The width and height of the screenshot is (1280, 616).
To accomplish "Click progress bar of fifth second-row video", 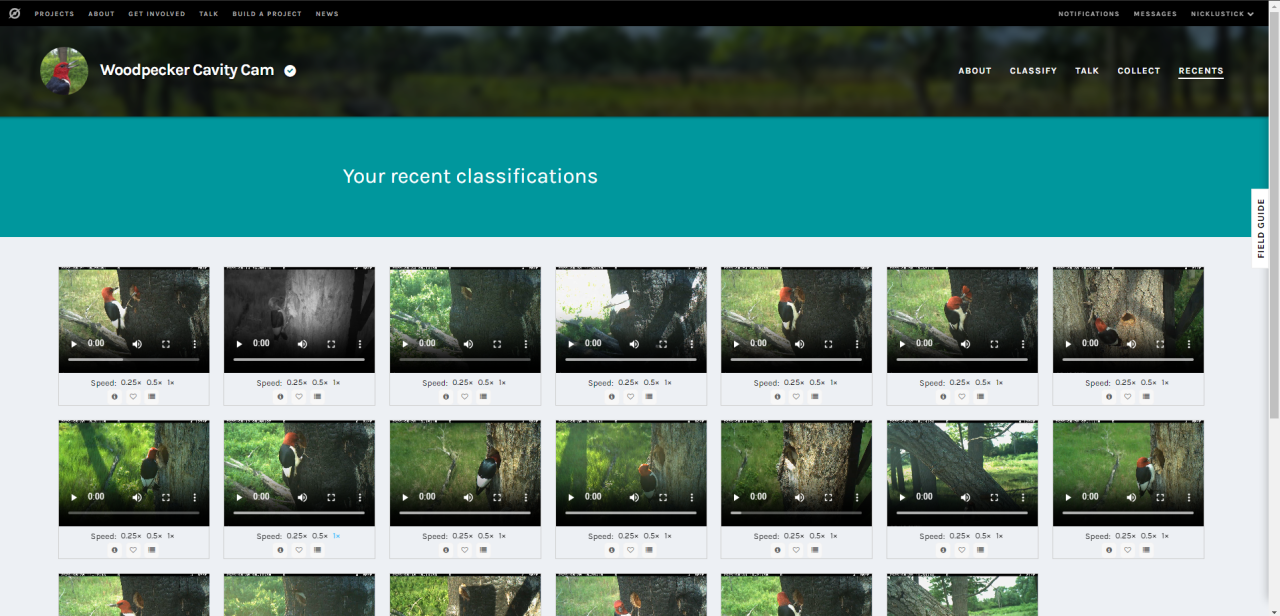I will click(797, 511).
